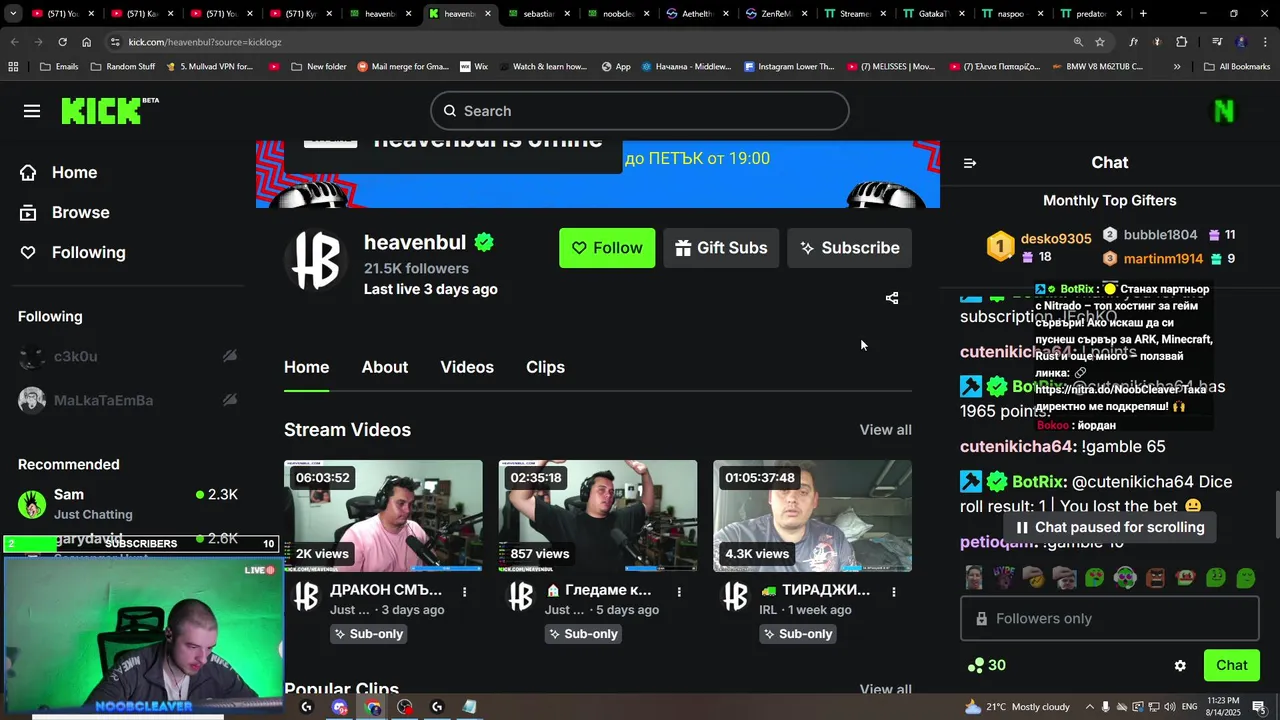Toggle notifications for MaLkaTaEmBa
The height and width of the screenshot is (720, 1280).
230,400
